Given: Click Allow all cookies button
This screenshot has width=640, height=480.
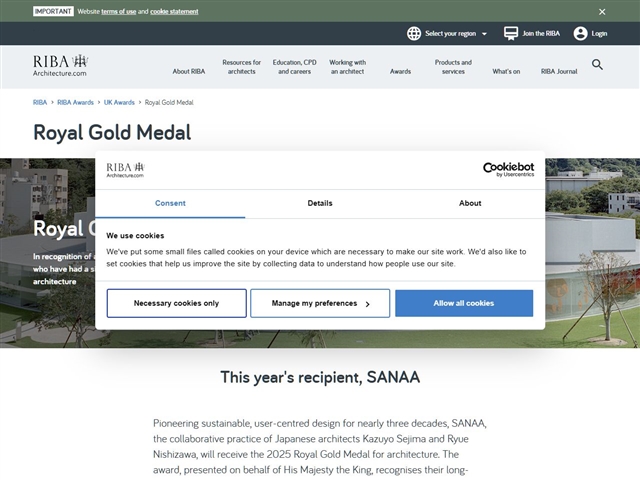Looking at the screenshot, I should tap(464, 303).
